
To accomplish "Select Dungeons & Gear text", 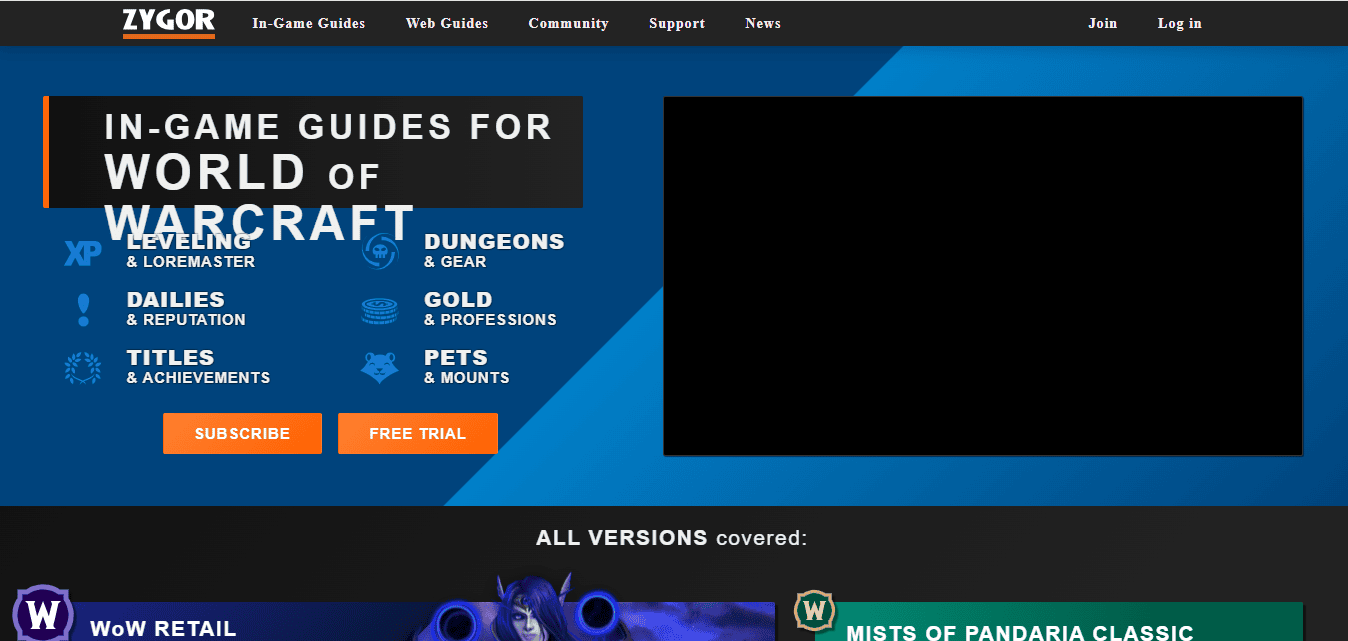I will pyautogui.click(x=494, y=251).
